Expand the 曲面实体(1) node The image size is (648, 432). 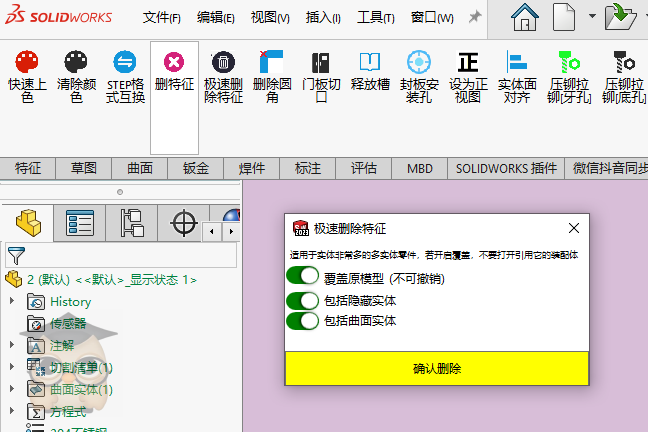[12, 388]
